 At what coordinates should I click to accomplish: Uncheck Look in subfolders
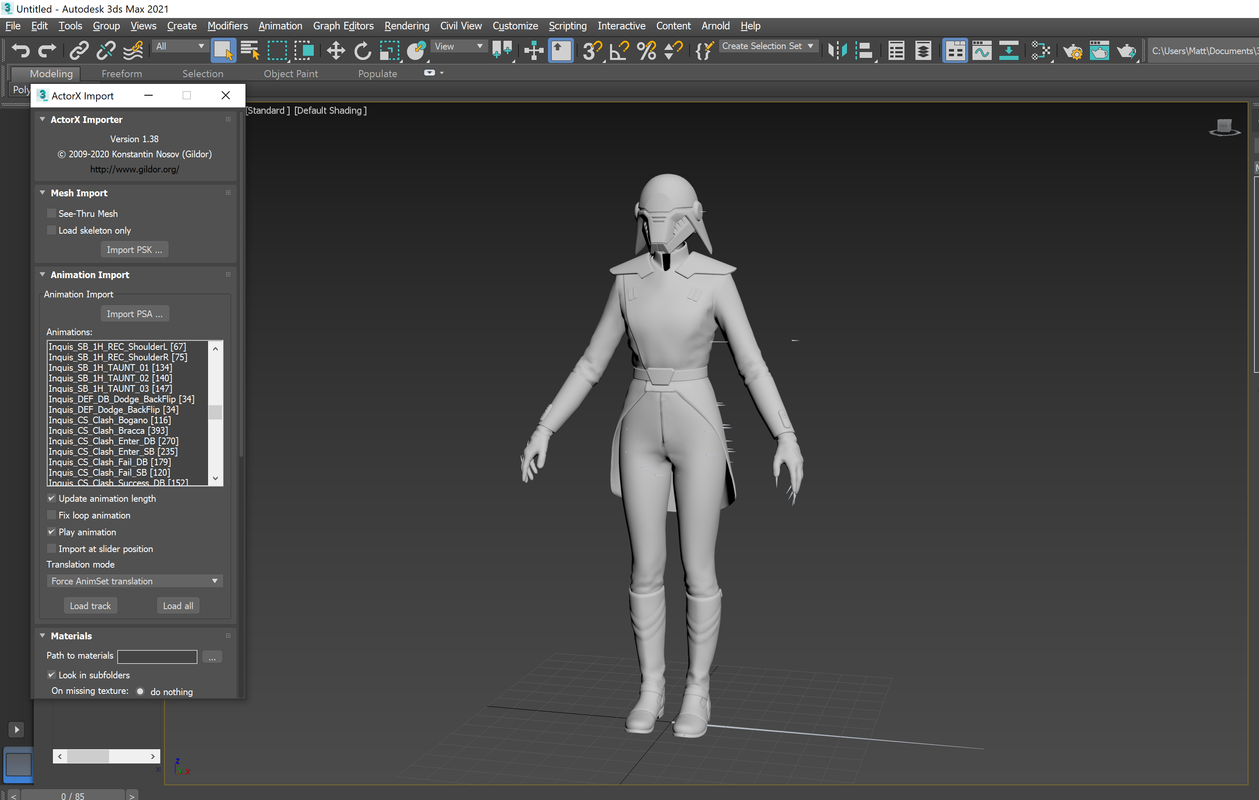click(52, 675)
